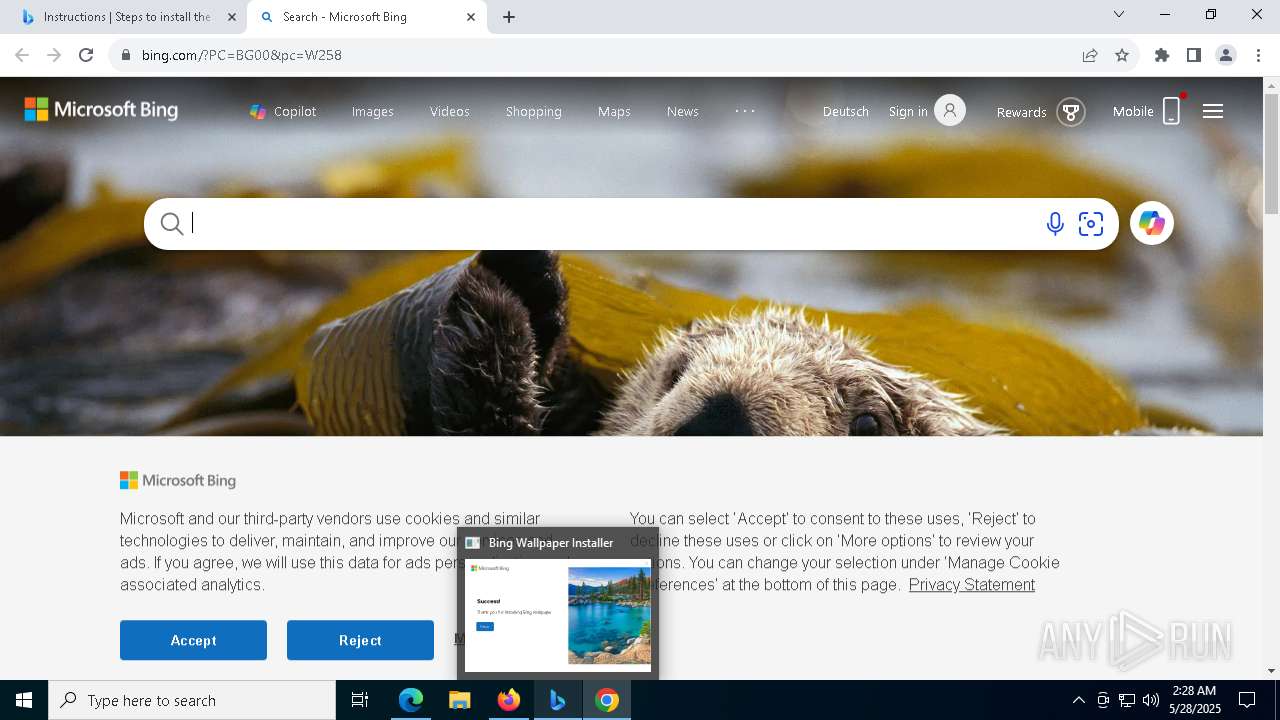Viewport: 1280px width, 720px height.
Task: Expand more Bing navigation options
Action: coord(746,111)
